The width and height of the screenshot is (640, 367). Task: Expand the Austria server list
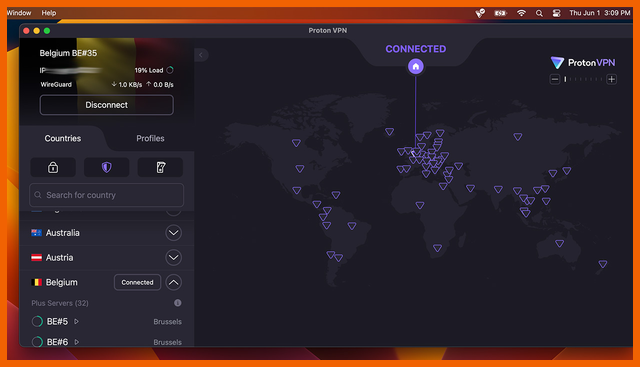point(173,258)
